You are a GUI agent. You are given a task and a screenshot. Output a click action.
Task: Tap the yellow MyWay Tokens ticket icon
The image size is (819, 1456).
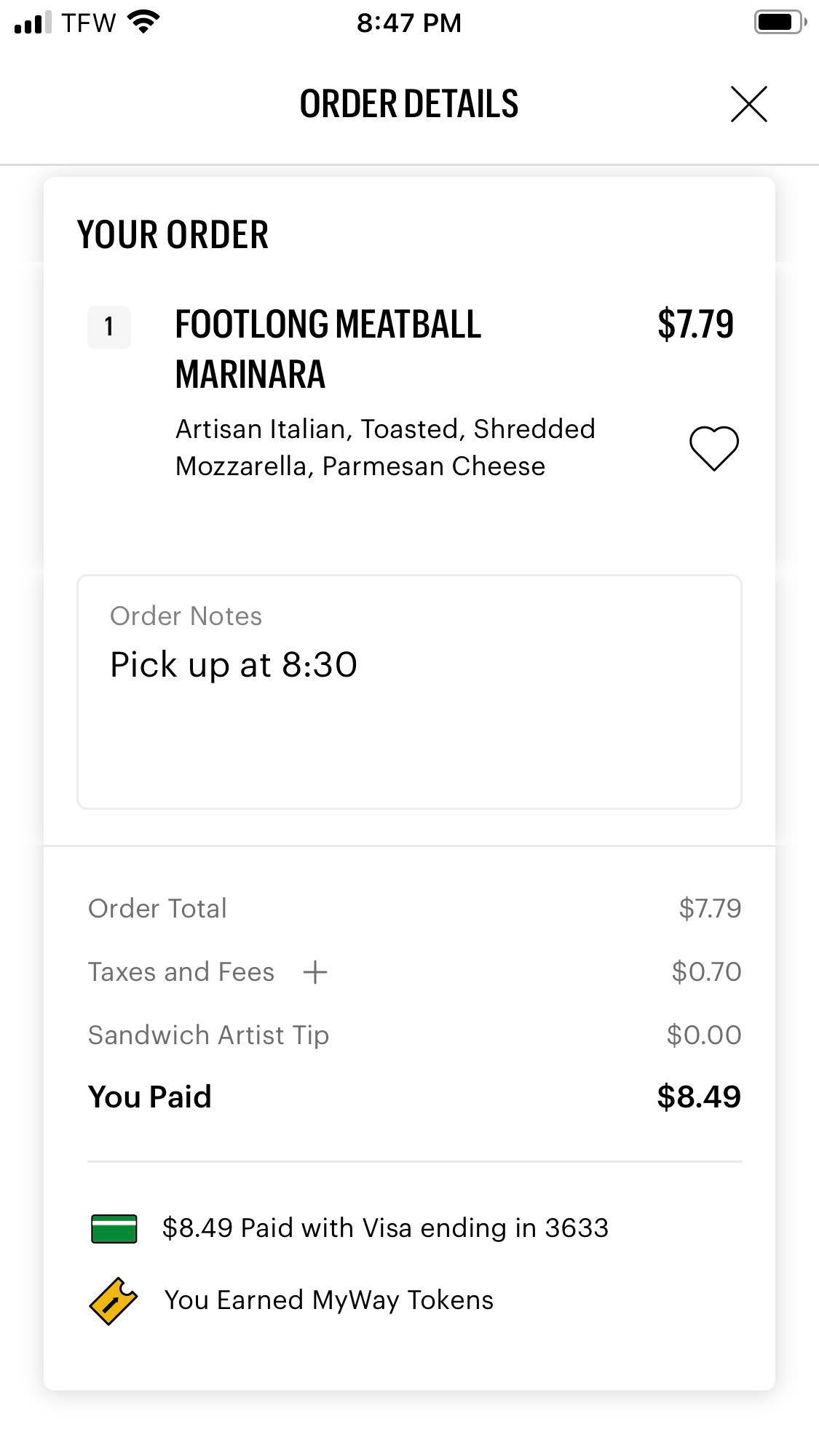(113, 1301)
